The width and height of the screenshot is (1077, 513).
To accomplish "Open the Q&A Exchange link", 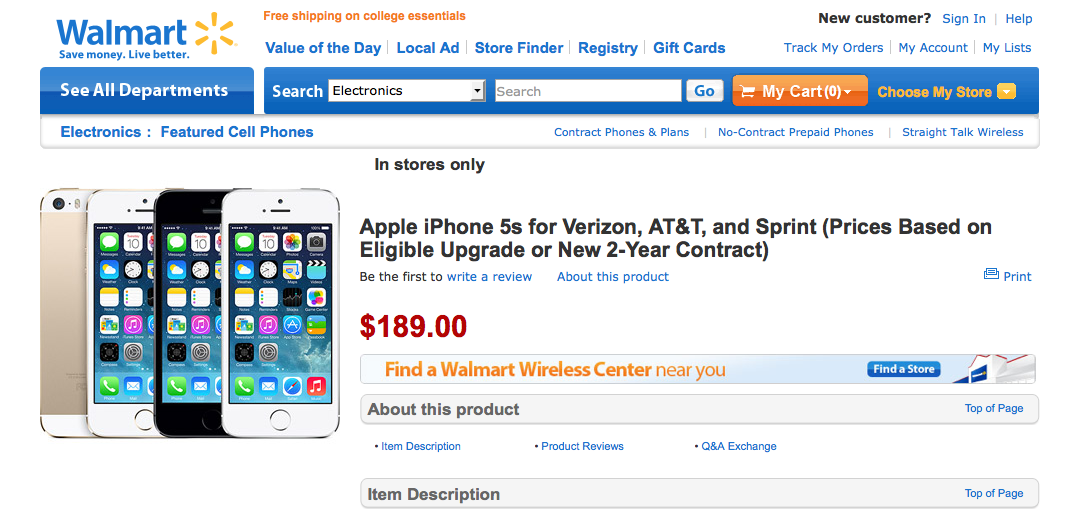I will click(x=738, y=446).
